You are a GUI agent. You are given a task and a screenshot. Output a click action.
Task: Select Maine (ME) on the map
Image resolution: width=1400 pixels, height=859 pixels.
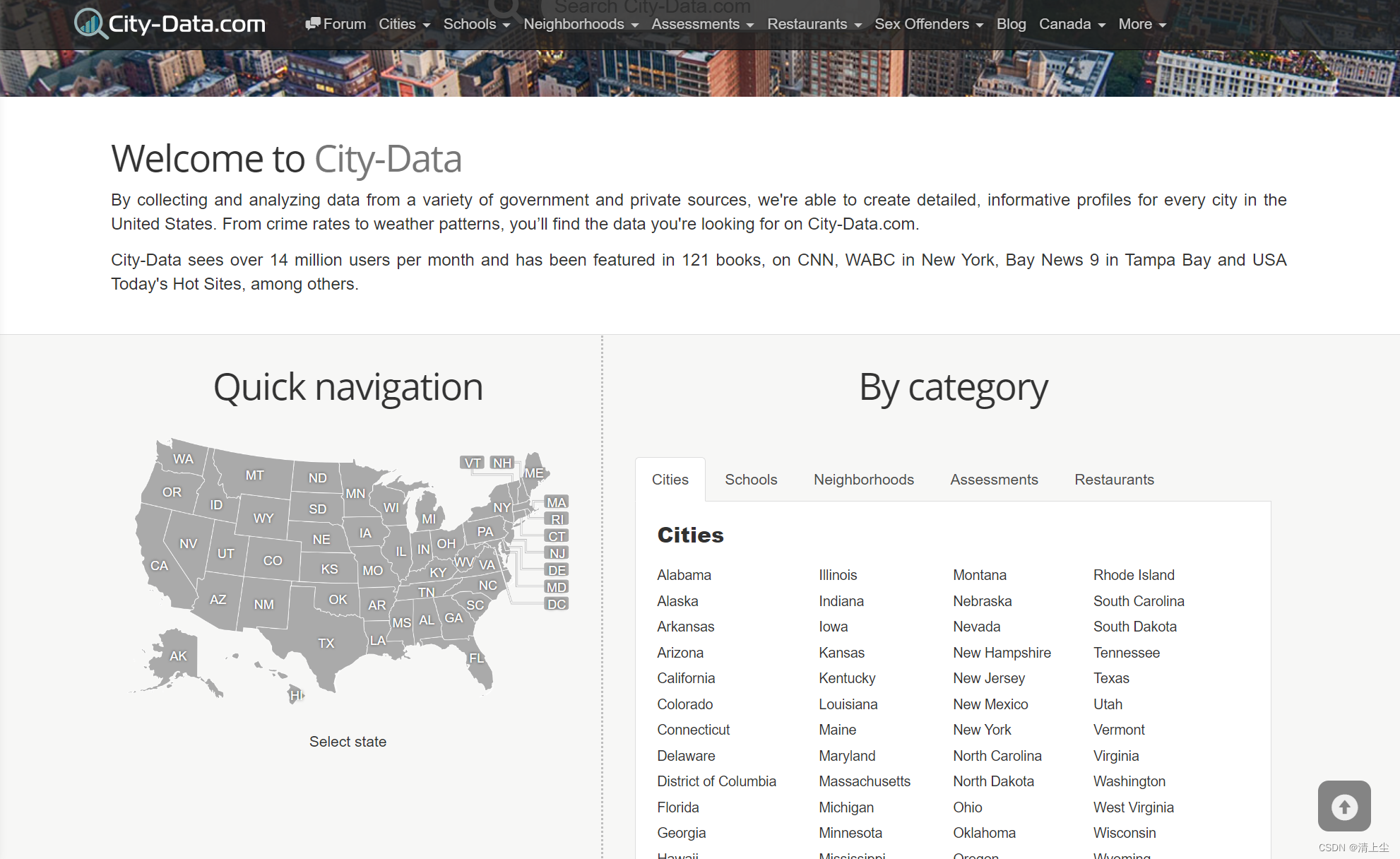click(534, 473)
